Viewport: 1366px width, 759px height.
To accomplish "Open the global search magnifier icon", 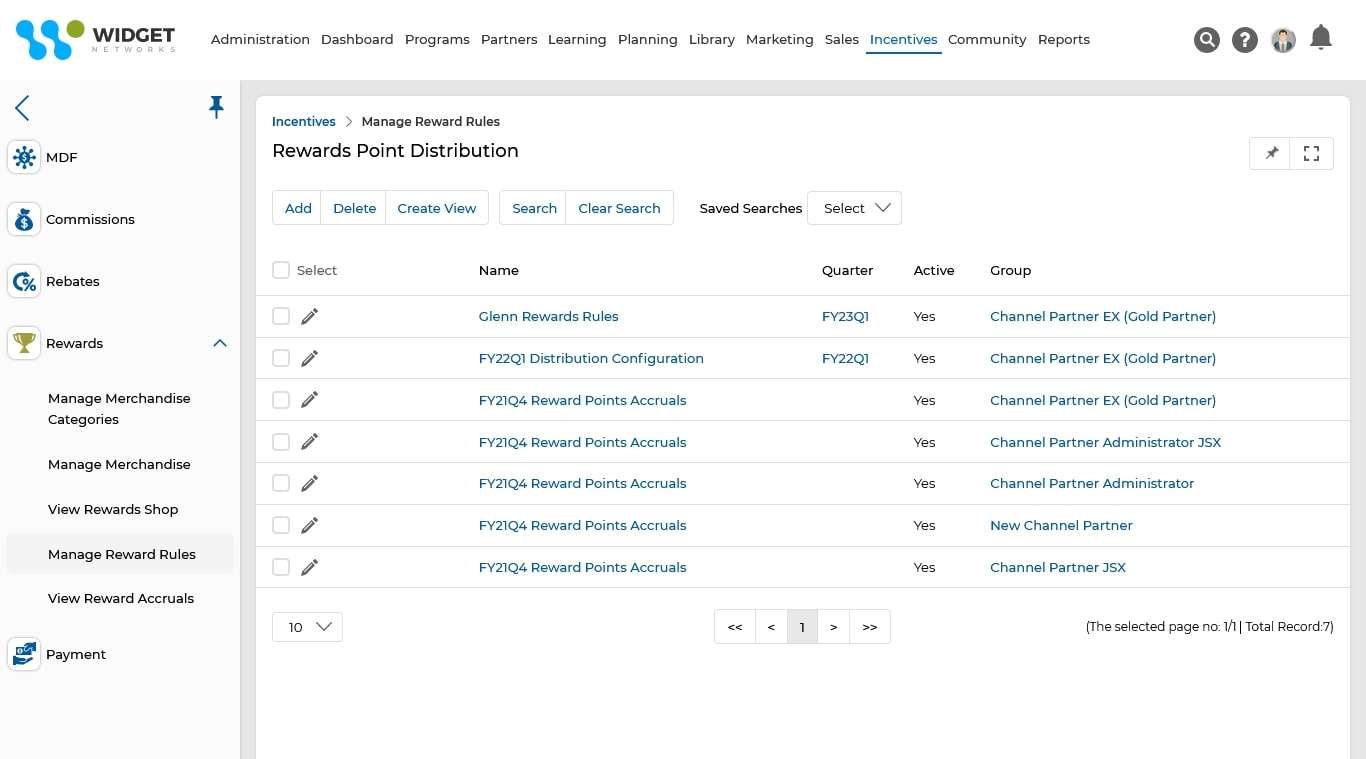I will pyautogui.click(x=1206, y=40).
